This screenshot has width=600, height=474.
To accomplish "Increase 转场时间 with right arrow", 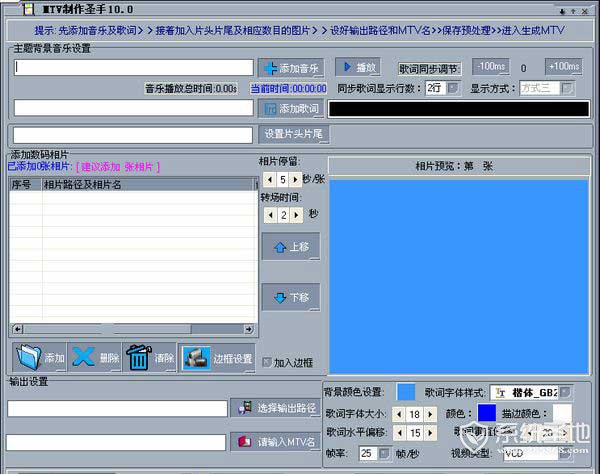I will pyautogui.click(x=296, y=215).
